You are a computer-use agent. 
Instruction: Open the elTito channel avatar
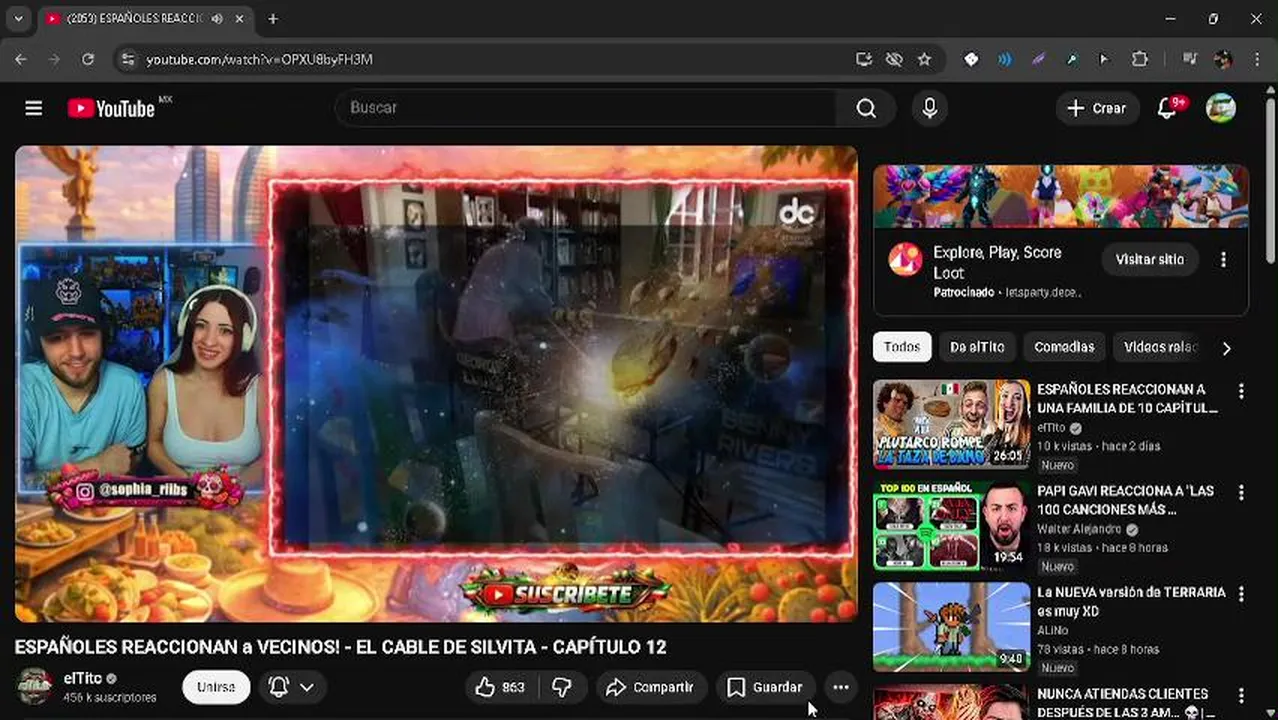(34, 687)
